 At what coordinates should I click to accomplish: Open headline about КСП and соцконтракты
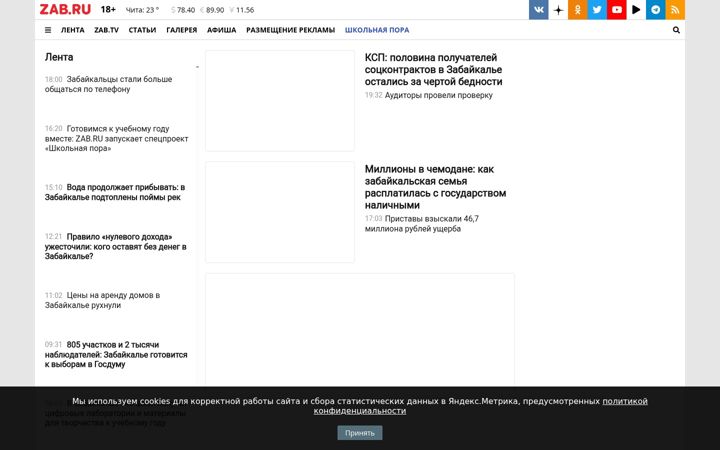[433, 69]
